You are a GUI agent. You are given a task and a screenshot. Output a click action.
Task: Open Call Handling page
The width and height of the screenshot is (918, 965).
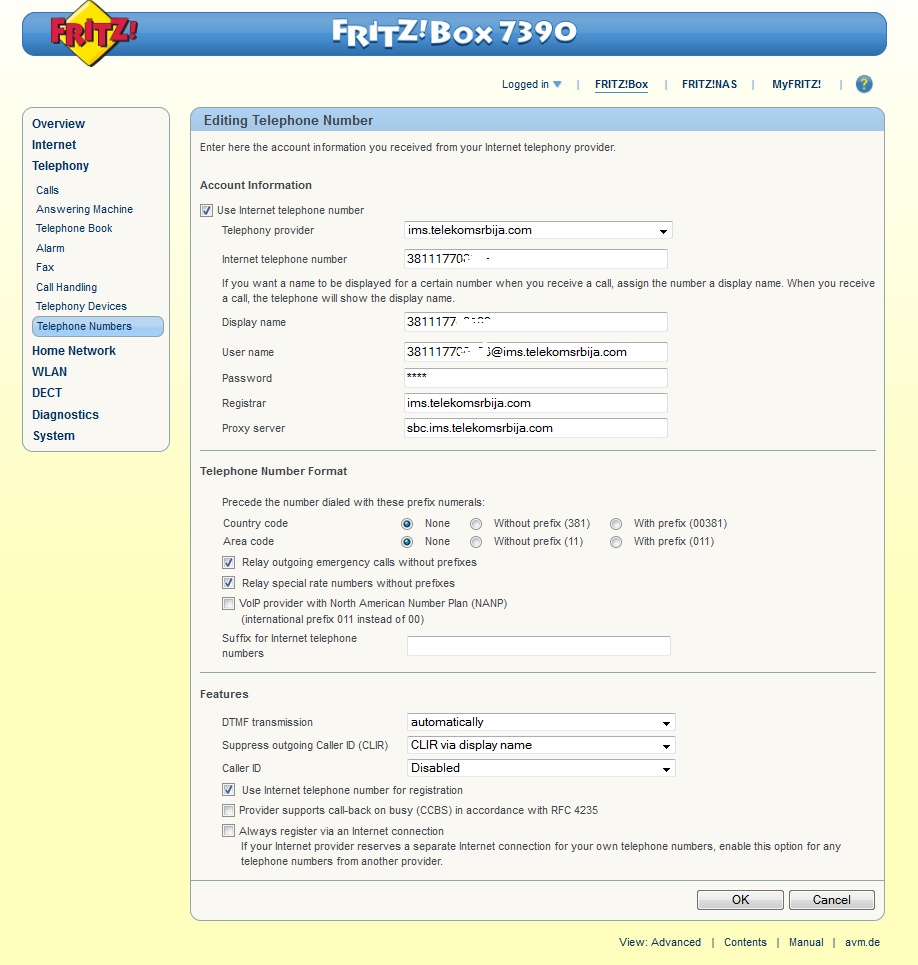pyautogui.click(x=66, y=287)
